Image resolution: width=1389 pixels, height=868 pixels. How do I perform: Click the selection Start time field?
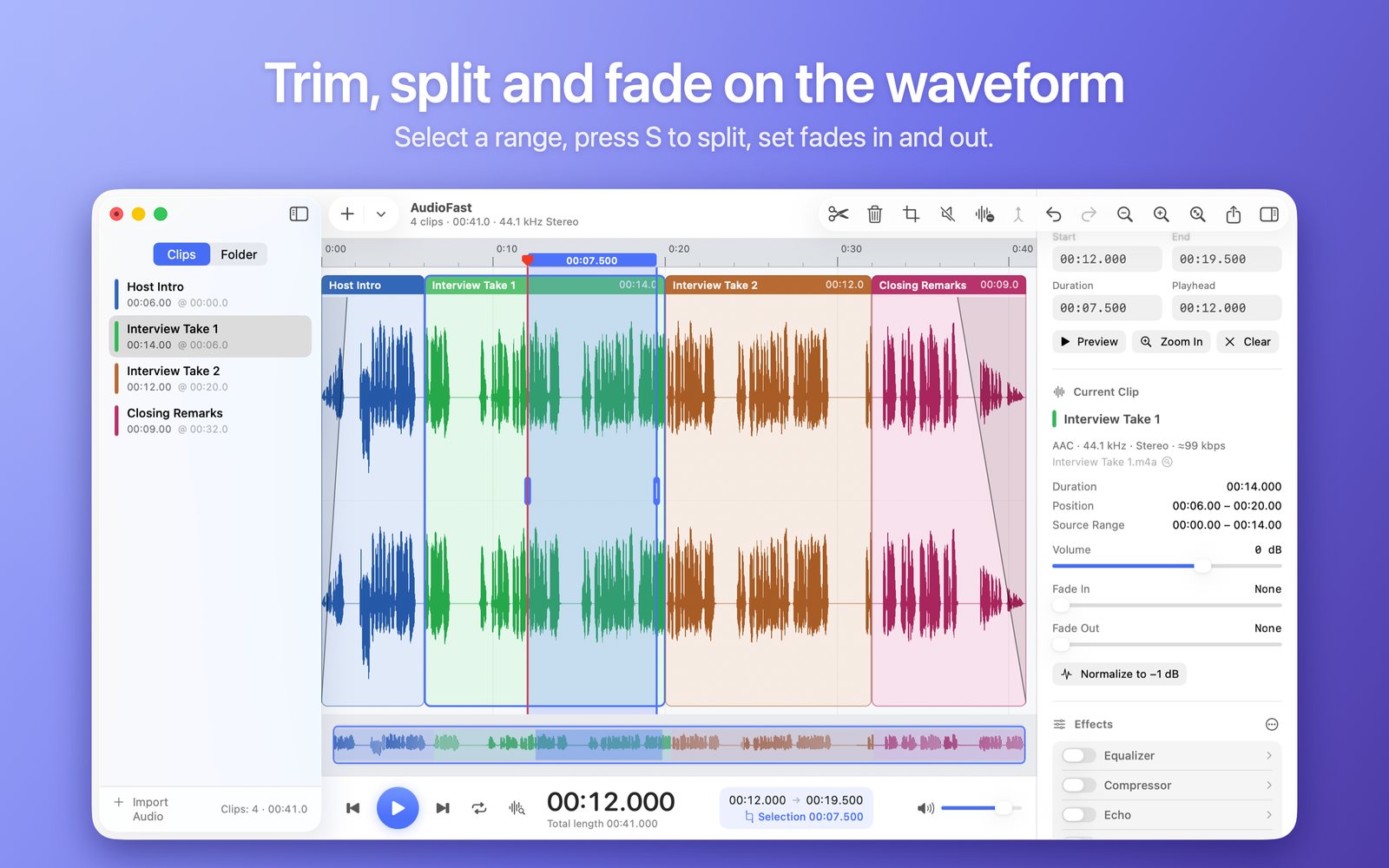(1107, 259)
